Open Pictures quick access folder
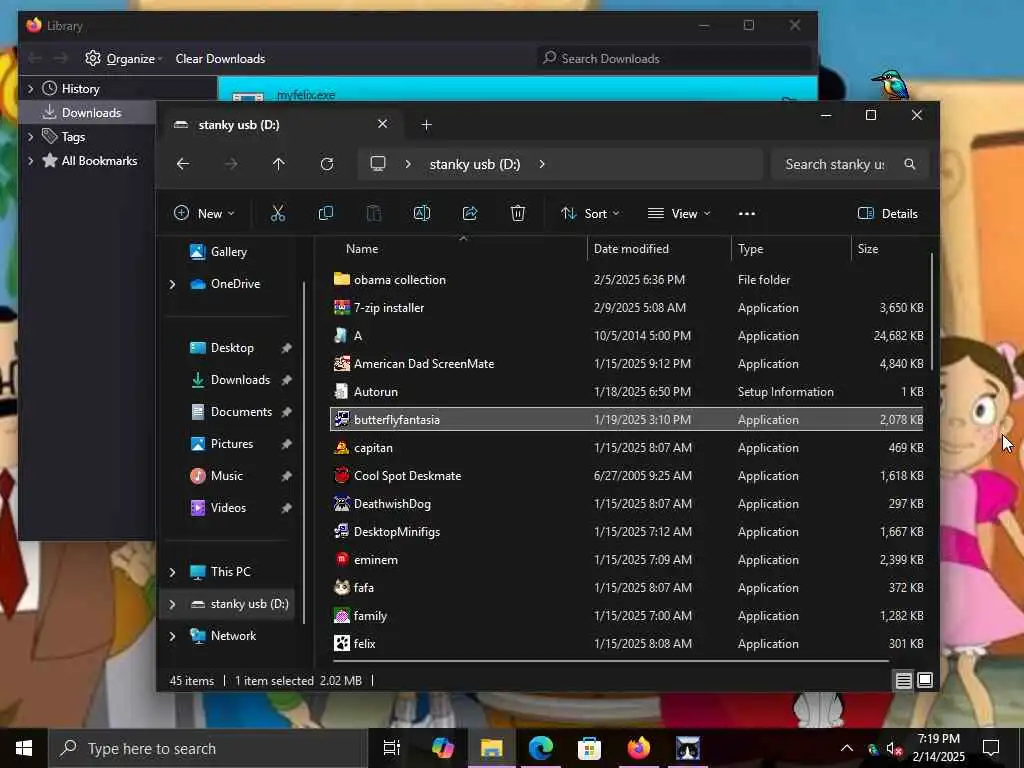 (x=232, y=444)
